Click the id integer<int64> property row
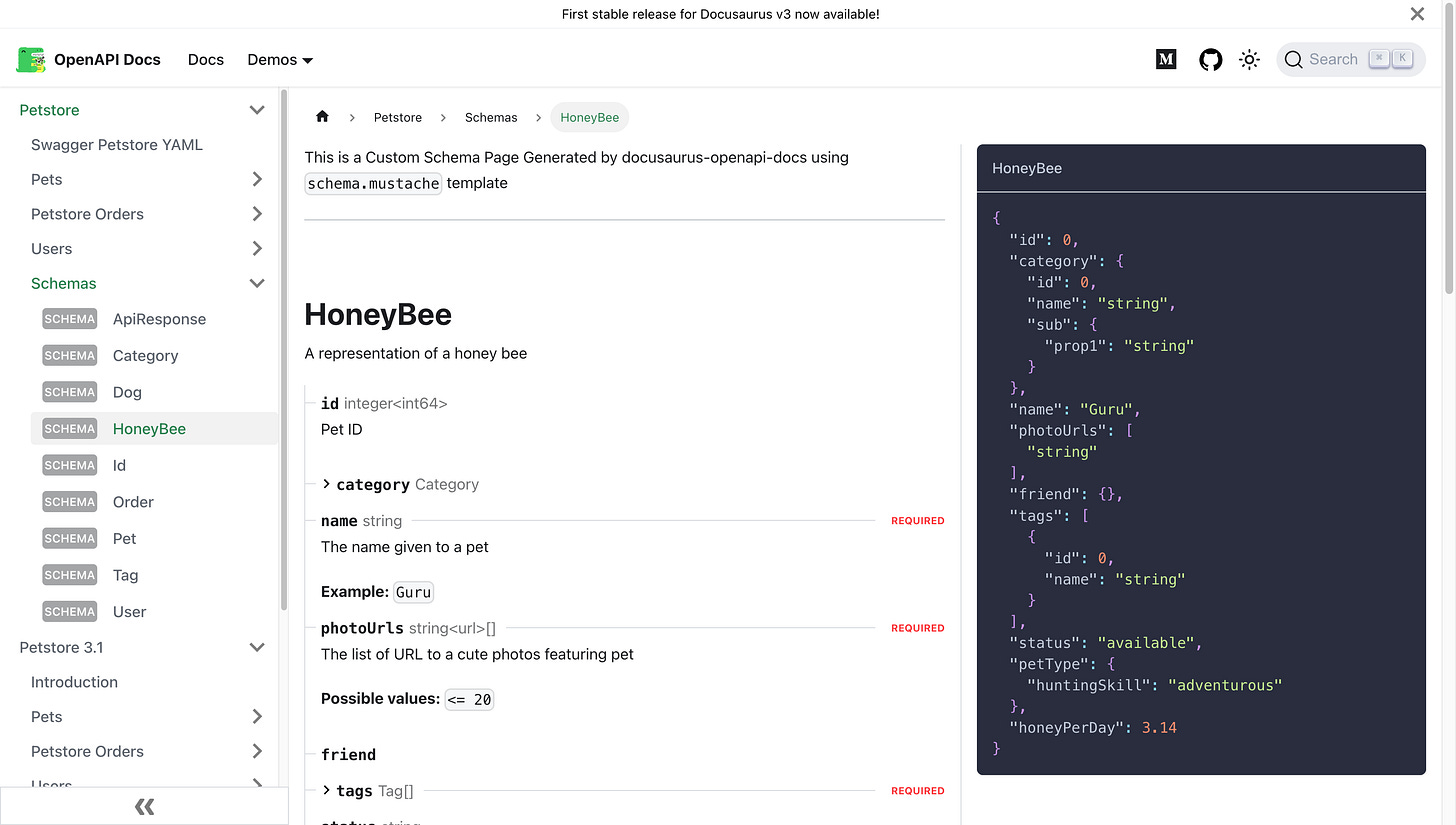The image size is (1456, 825). [x=384, y=404]
